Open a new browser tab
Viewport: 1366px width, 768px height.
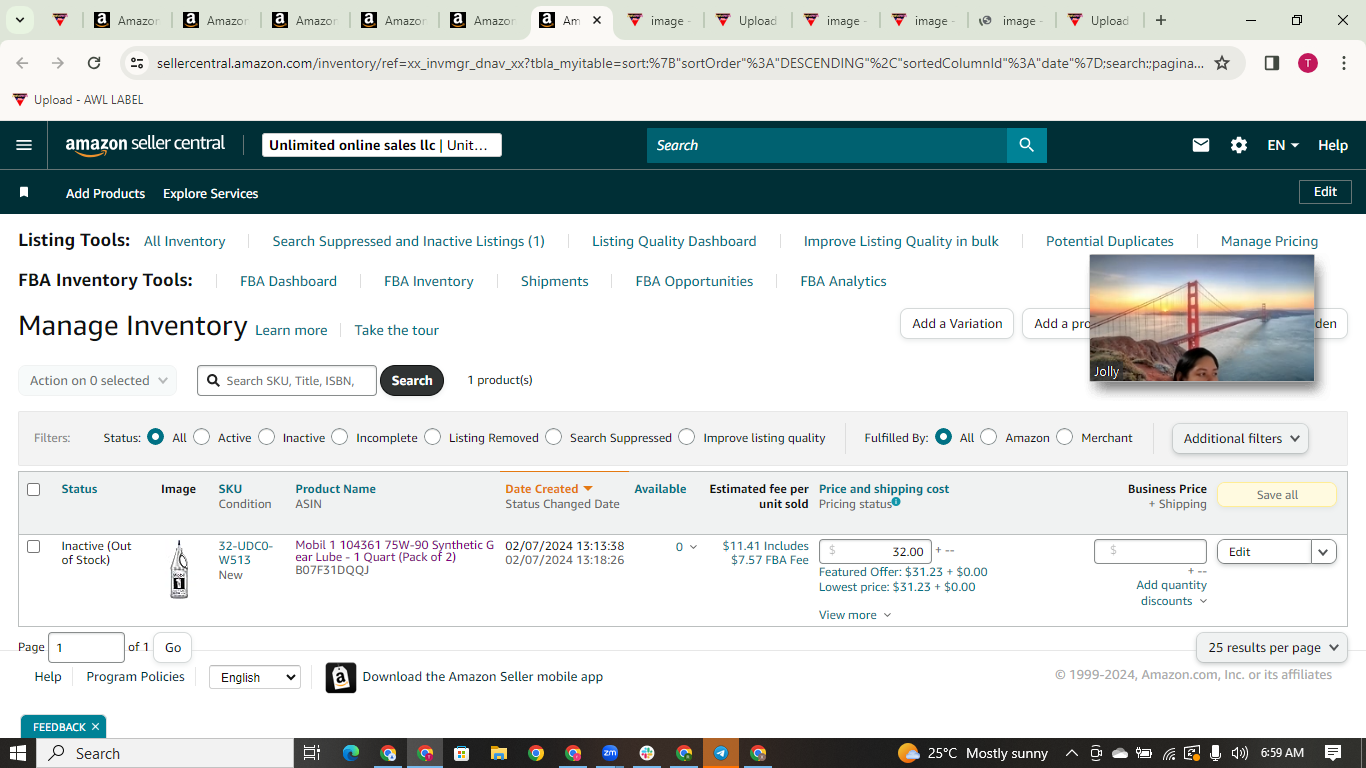pos(1160,20)
